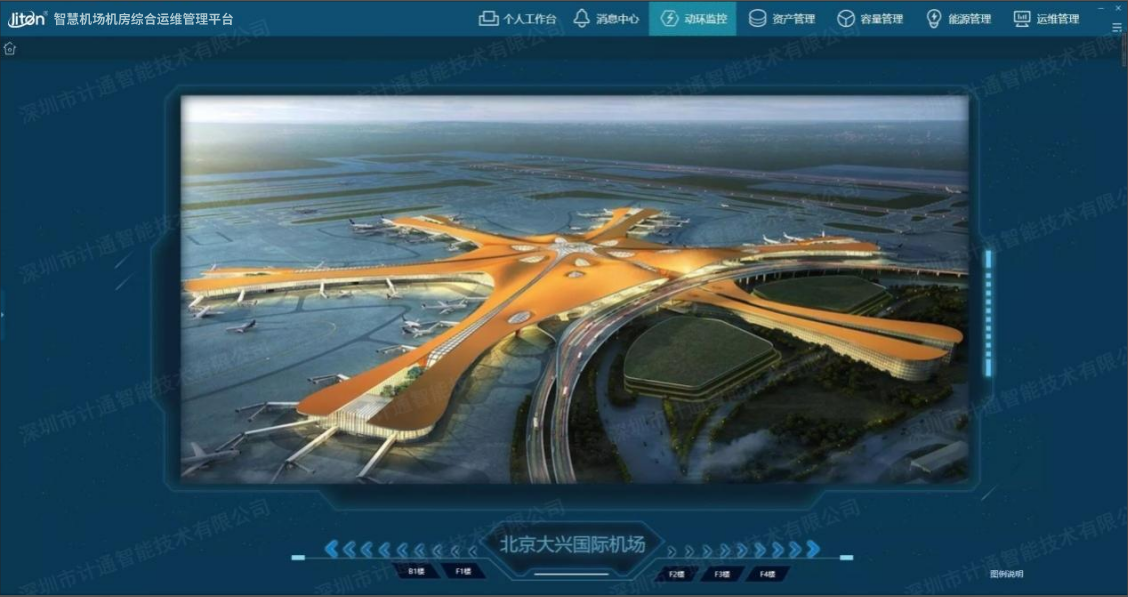Expand the left side panel handle
This screenshot has height=597, width=1128.
[3, 315]
